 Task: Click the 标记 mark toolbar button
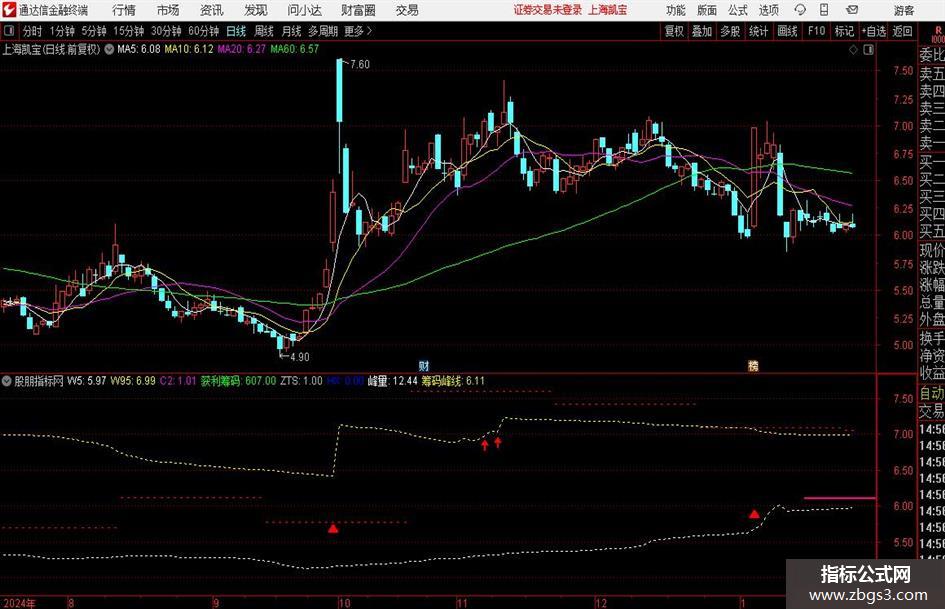844,31
